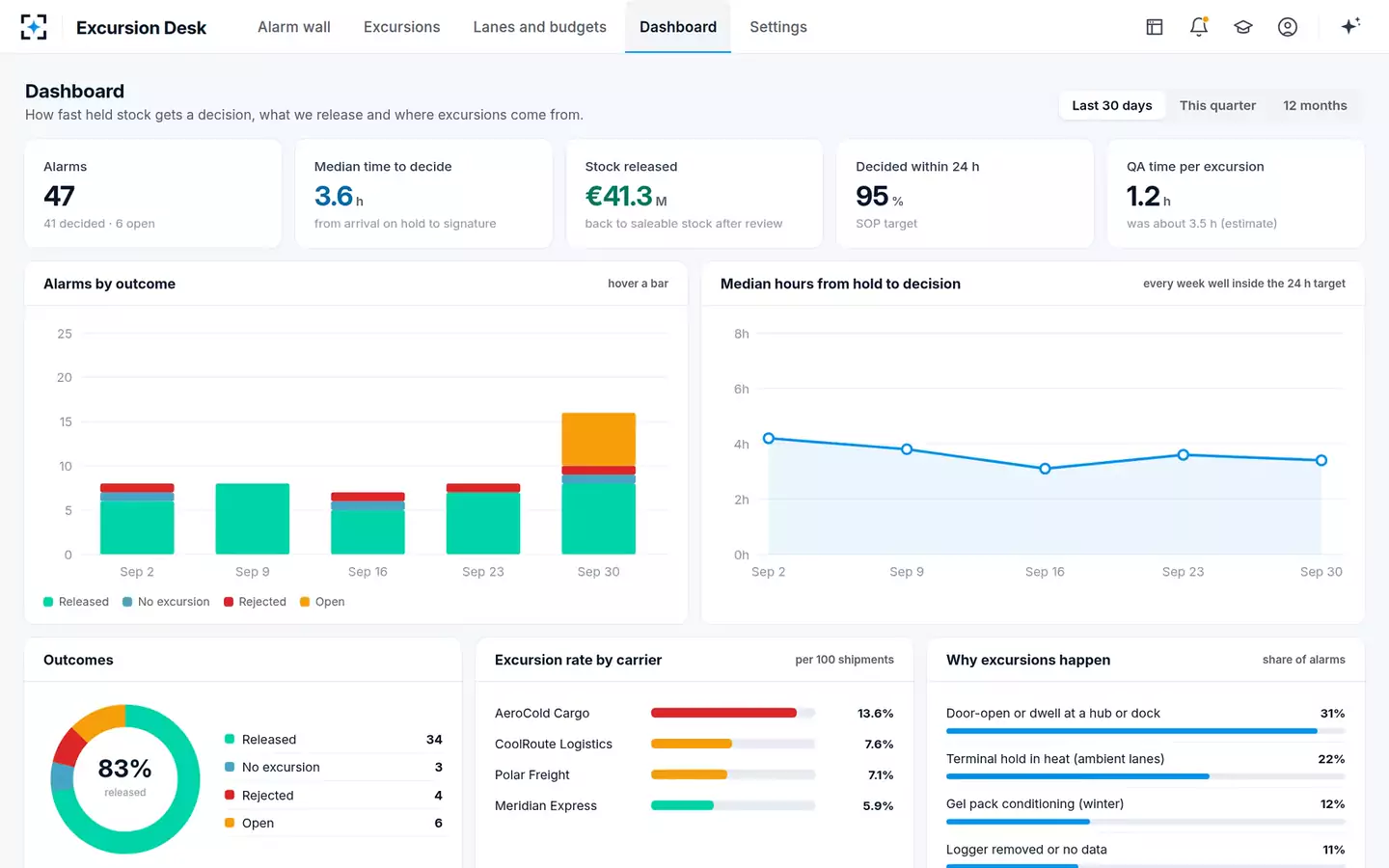
Task: Toggle No excursion in bar chart legend
Action: point(166,602)
